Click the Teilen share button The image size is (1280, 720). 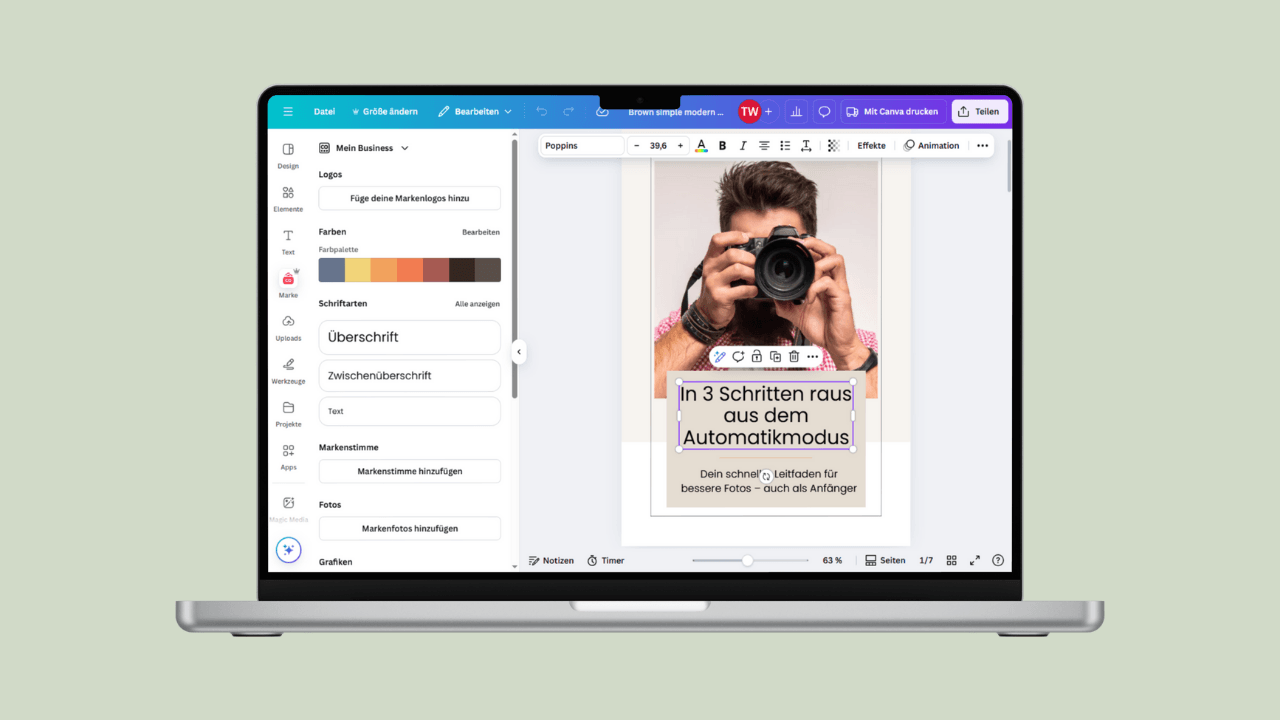click(979, 112)
